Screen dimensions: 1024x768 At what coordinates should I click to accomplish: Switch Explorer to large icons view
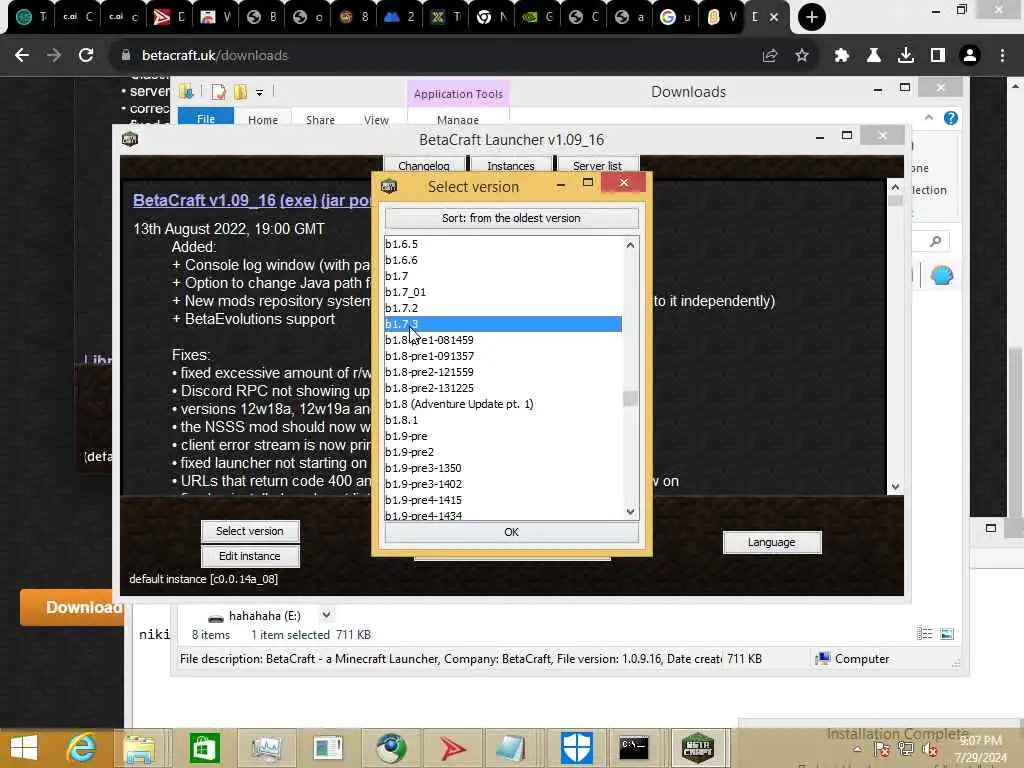tap(947, 633)
